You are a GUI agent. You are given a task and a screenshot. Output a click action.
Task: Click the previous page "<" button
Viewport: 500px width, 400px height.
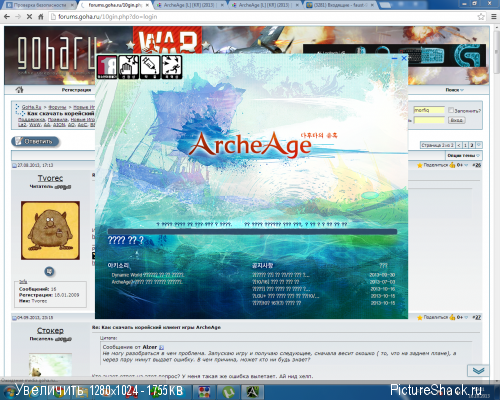click(x=459, y=145)
